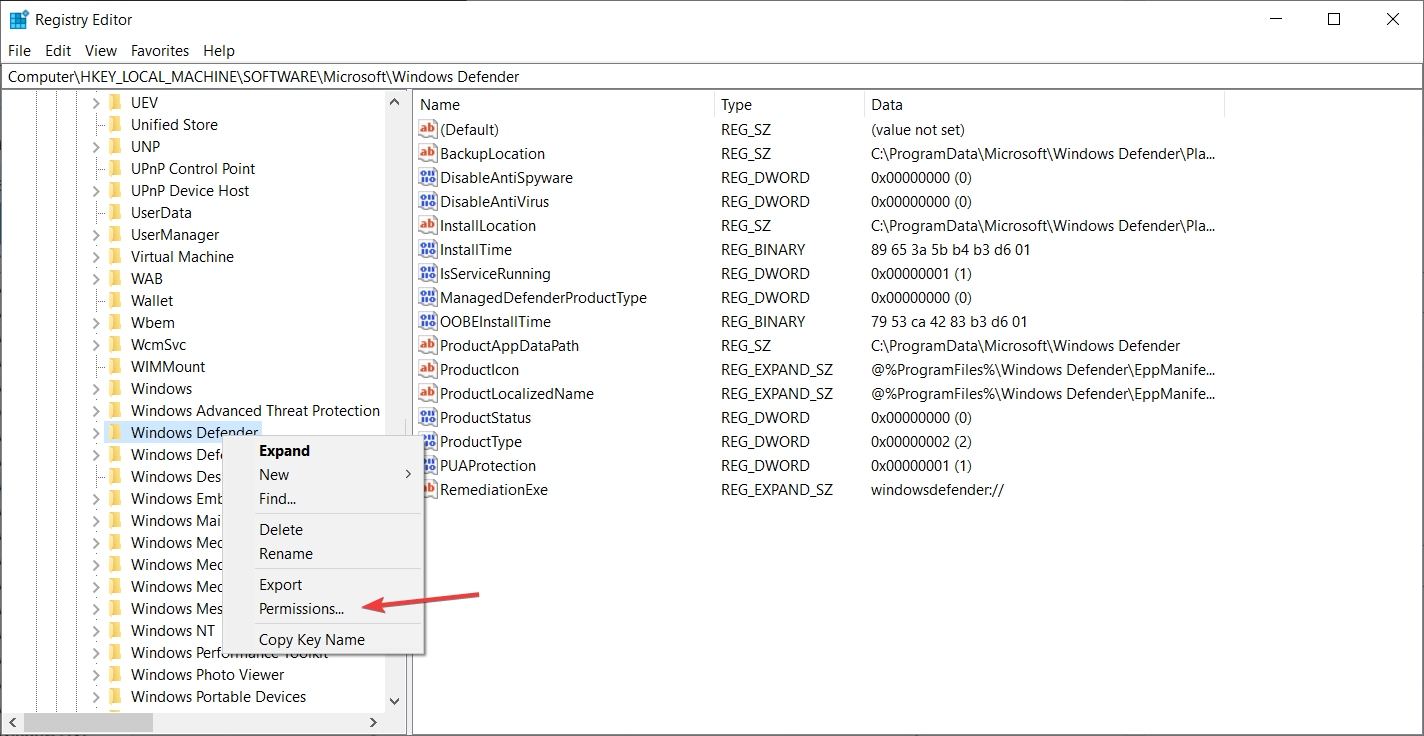Screen dimensions: 1424x736
Task: Click the ProductAppDataPath string icon
Action: tap(428, 345)
